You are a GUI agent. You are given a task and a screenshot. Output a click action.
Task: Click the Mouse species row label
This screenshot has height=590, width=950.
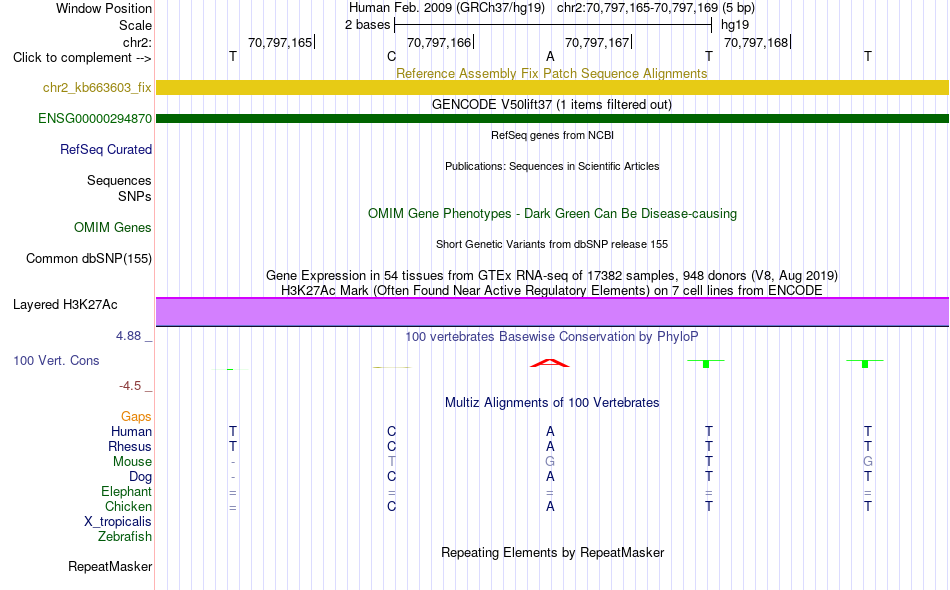[x=132, y=462]
